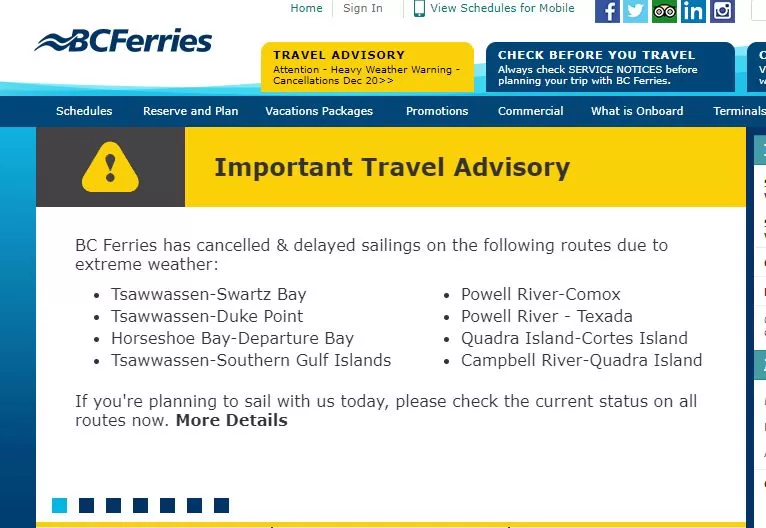Open the TripAdvisor owl icon
The image size is (766, 528).
[664, 11]
